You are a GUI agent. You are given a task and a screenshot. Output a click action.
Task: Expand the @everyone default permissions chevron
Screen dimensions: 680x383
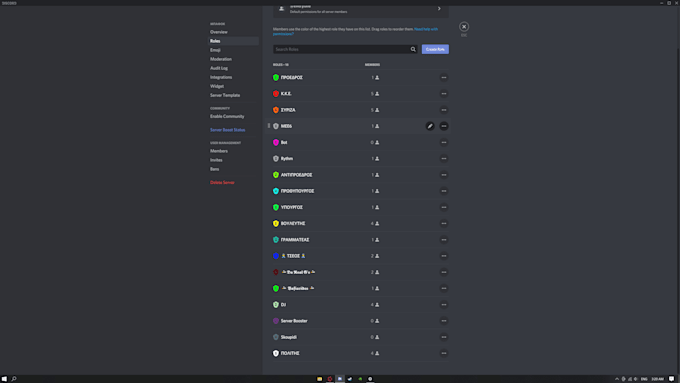tap(439, 9)
